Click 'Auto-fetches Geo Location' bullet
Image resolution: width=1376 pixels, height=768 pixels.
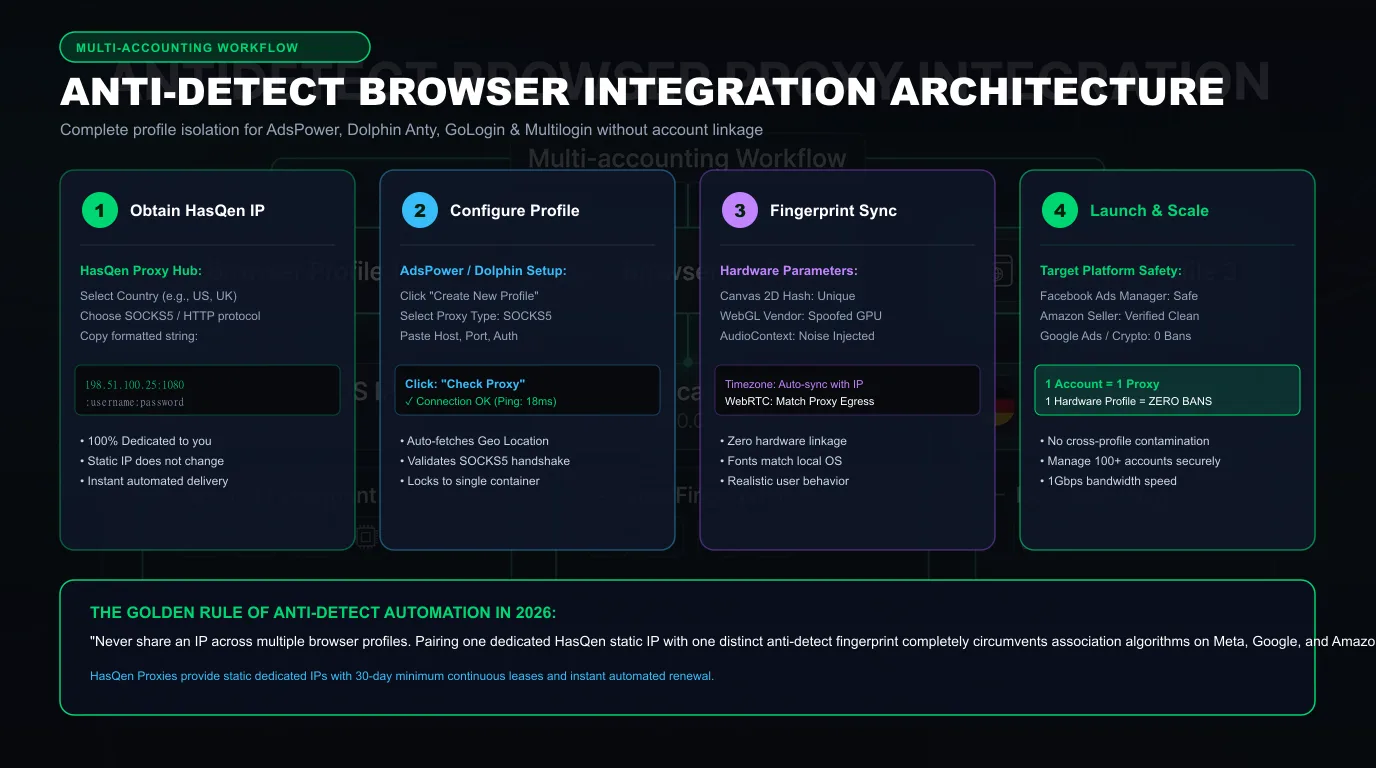coord(474,441)
